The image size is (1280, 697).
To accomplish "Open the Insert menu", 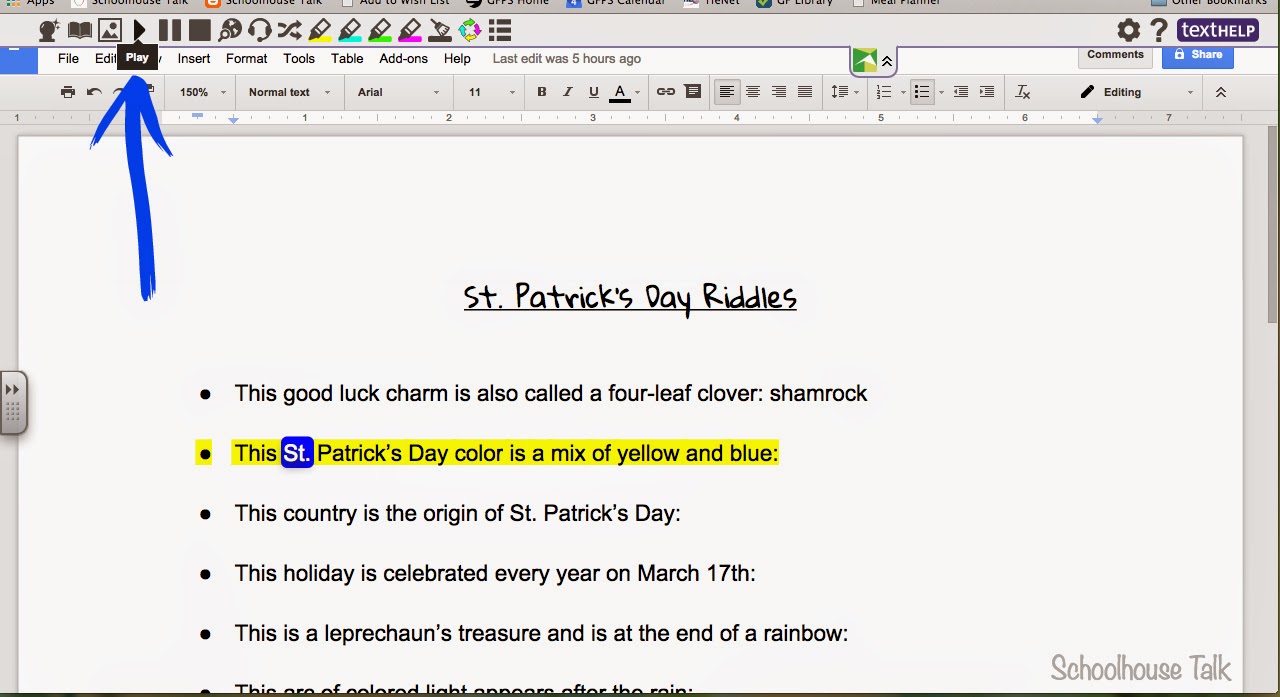I will pyautogui.click(x=194, y=59).
